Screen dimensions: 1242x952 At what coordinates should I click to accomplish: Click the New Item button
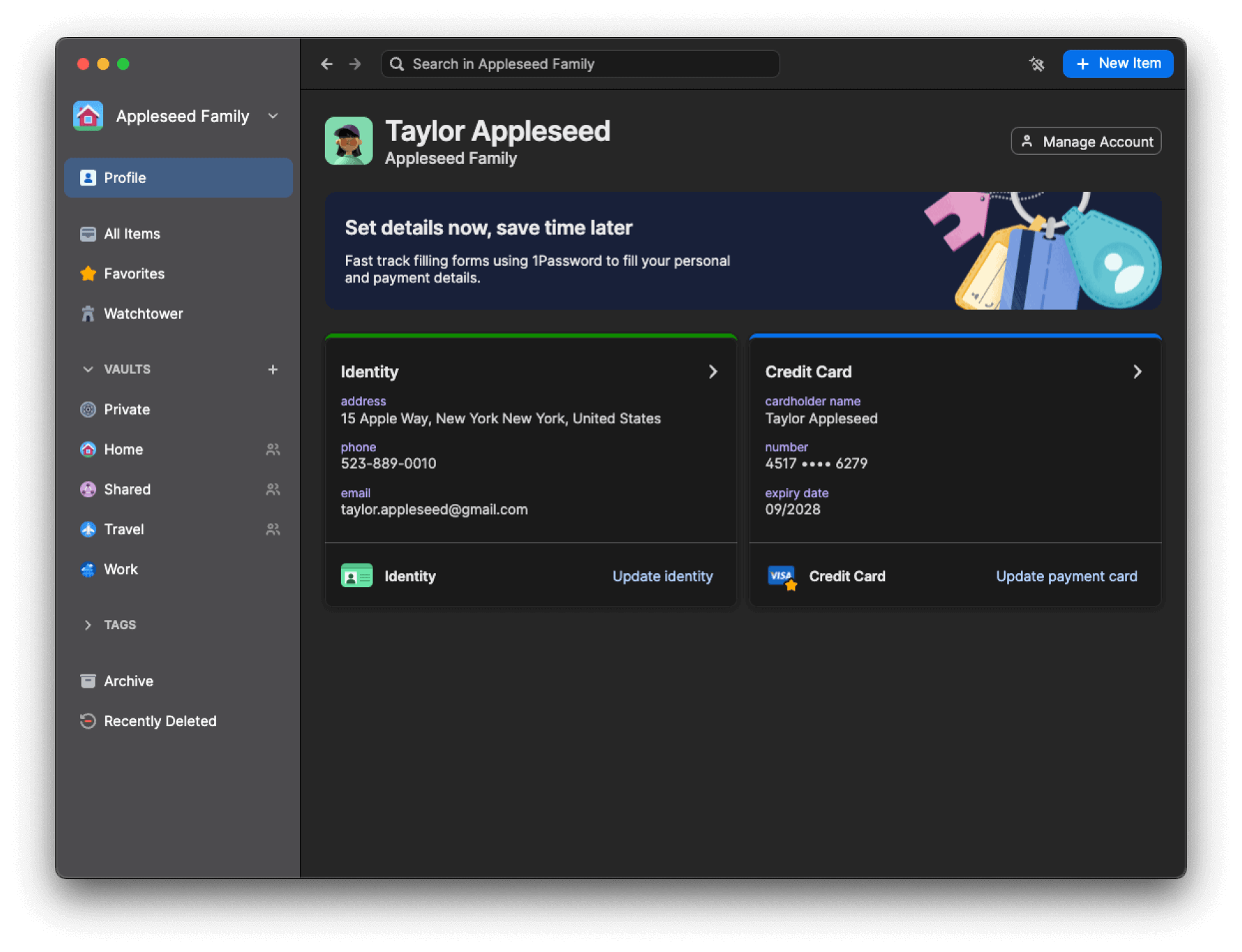click(x=1118, y=63)
